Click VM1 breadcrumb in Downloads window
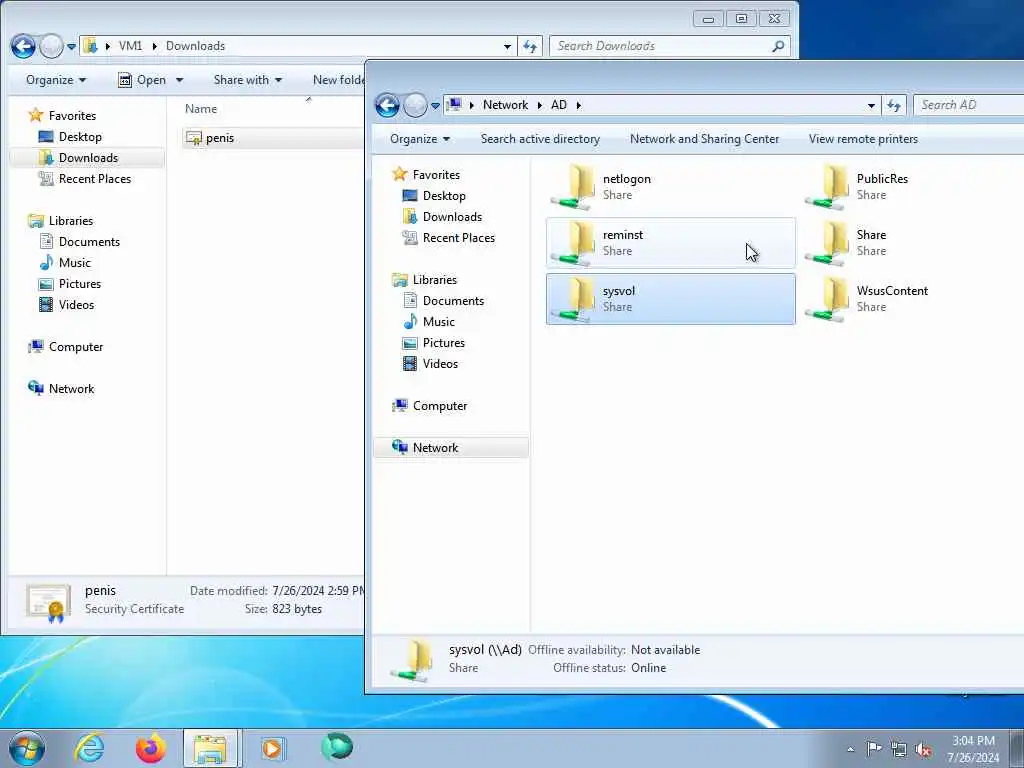 (x=131, y=46)
